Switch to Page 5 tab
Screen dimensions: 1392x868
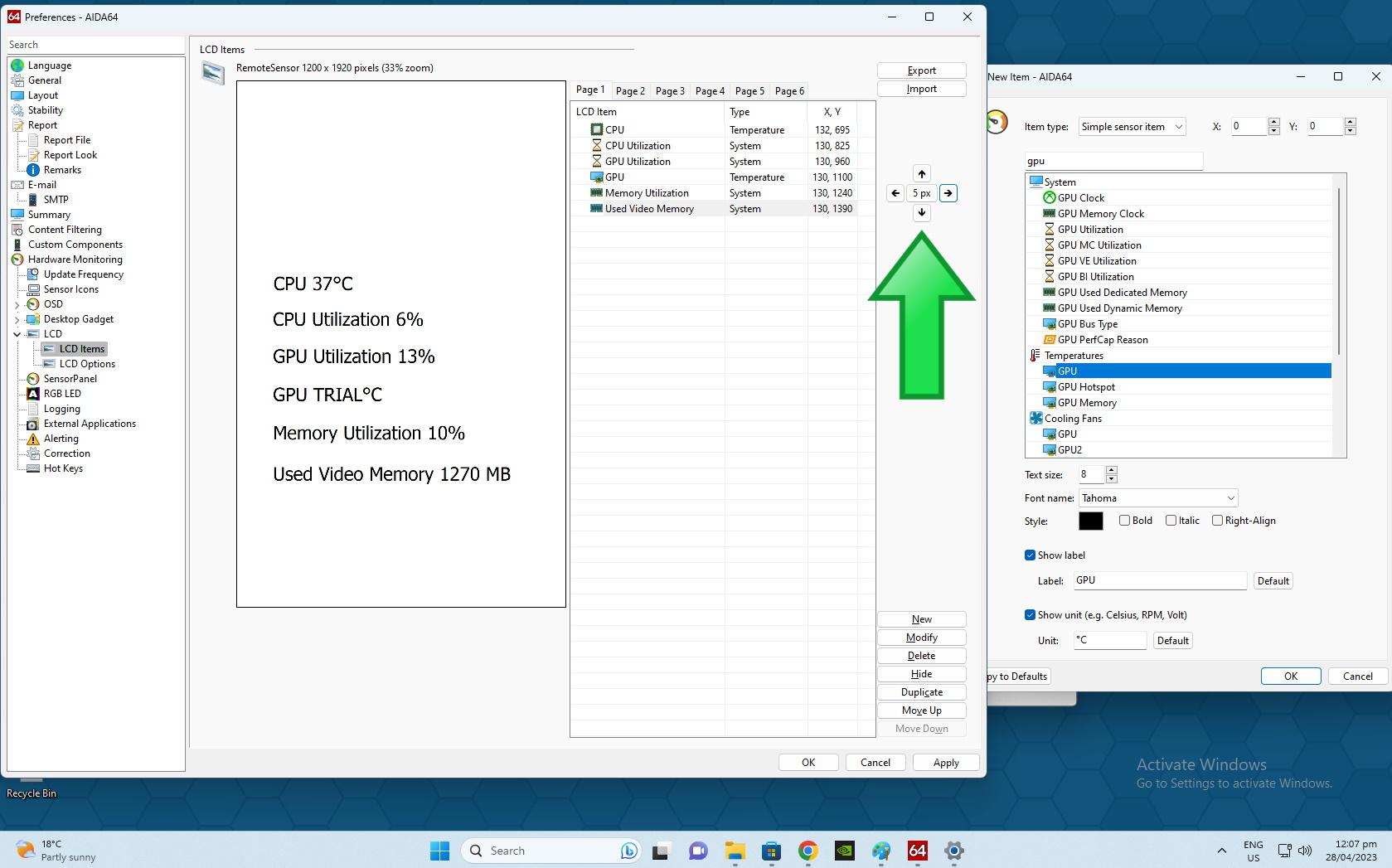click(749, 91)
